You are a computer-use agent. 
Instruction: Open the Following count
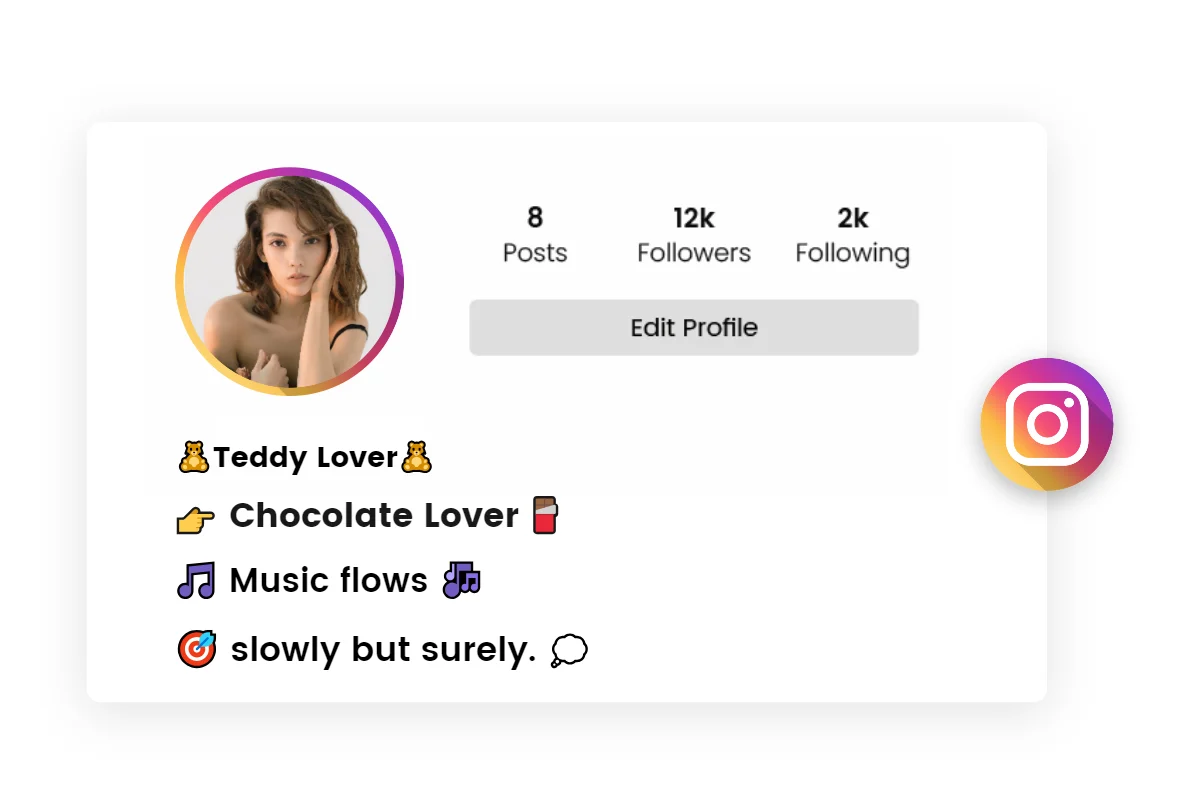(x=852, y=234)
